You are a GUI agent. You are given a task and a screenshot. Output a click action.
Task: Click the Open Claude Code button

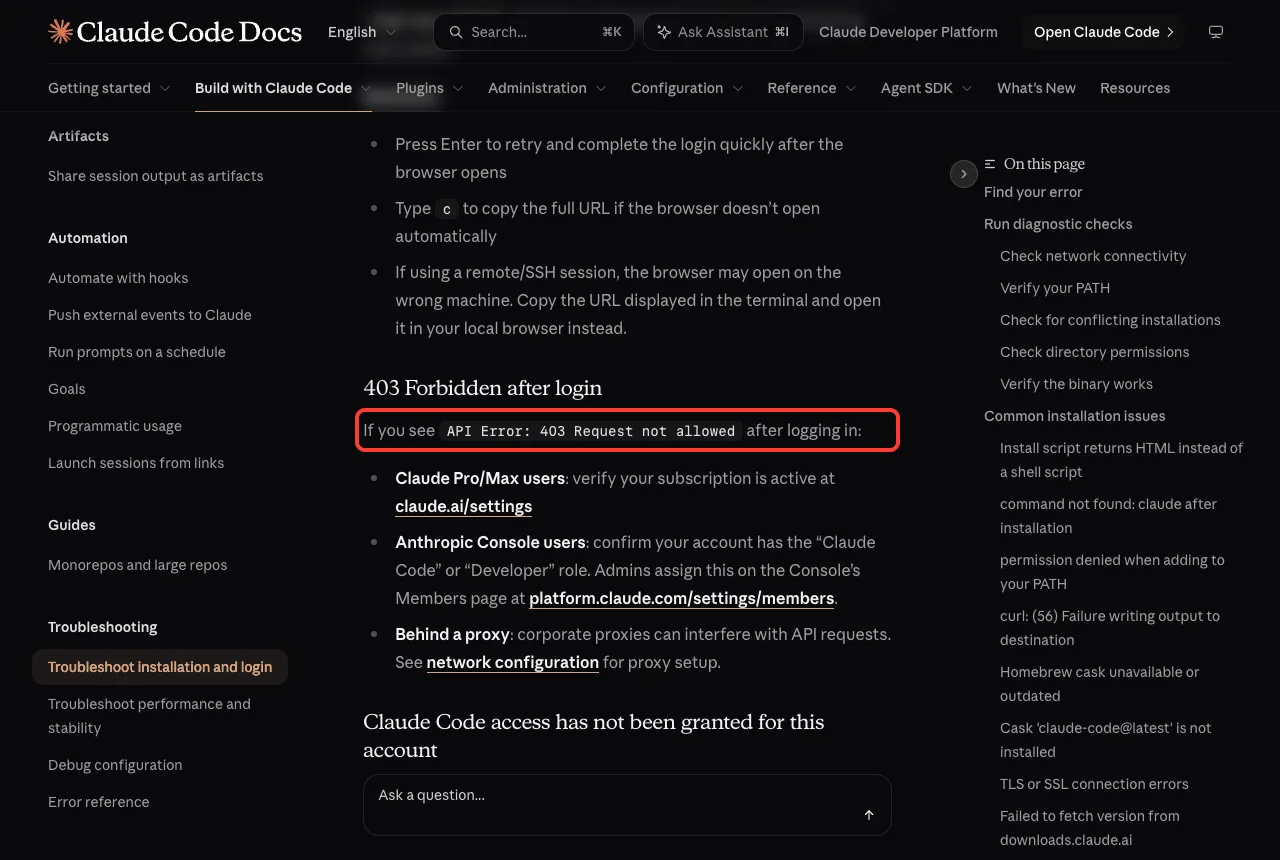1102,32
